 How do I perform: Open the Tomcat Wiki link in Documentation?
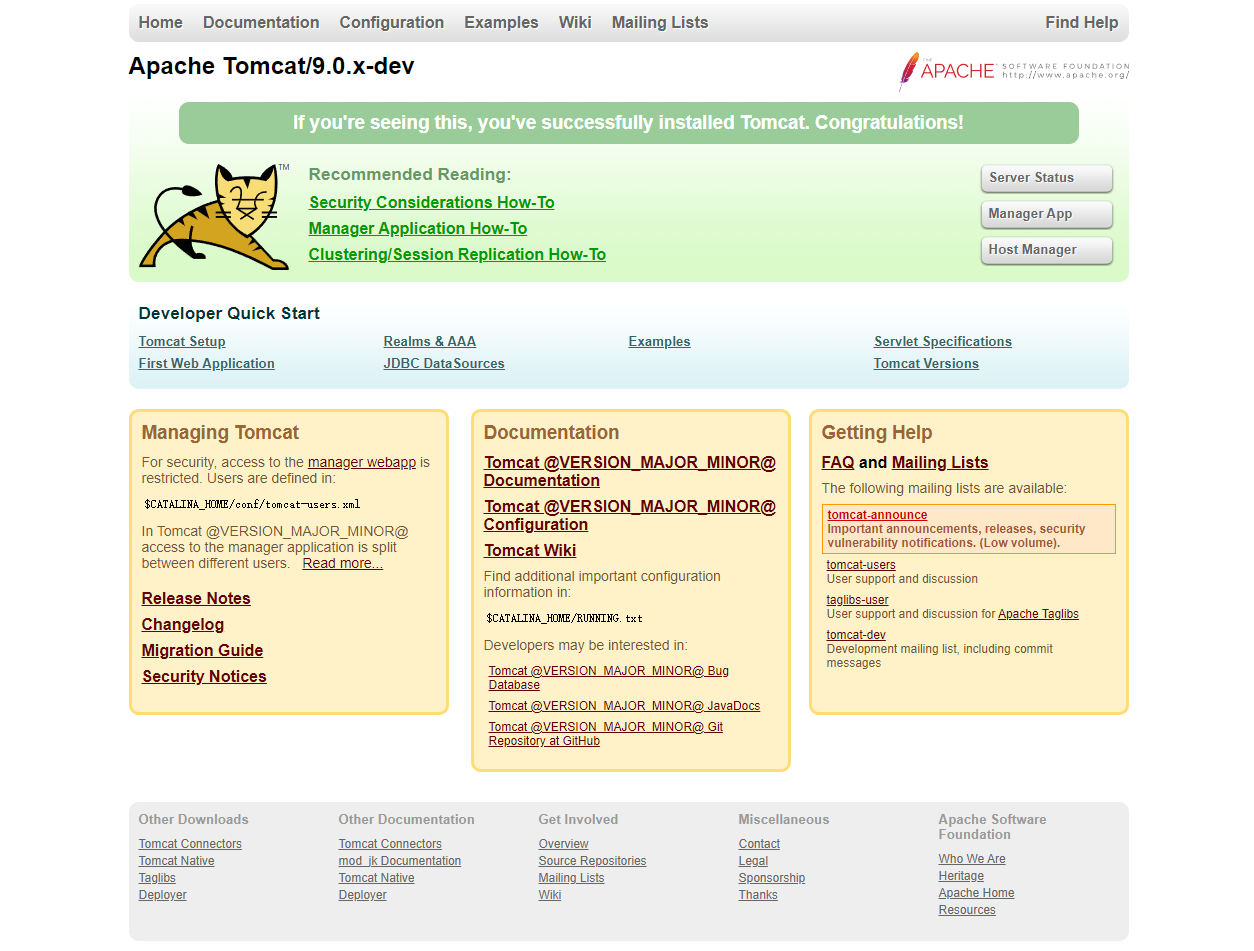pyautogui.click(x=530, y=550)
